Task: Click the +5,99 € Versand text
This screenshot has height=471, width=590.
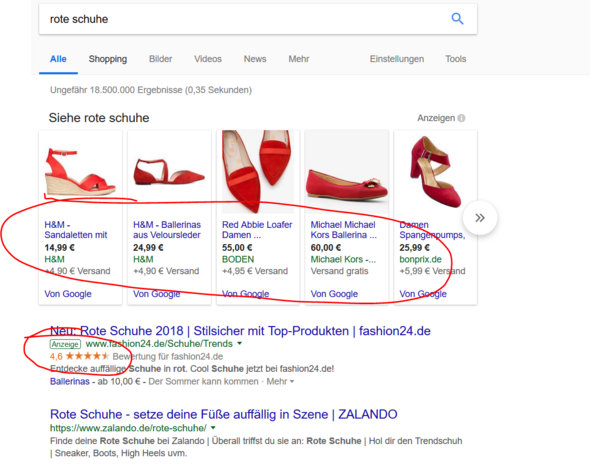Action: [432, 271]
